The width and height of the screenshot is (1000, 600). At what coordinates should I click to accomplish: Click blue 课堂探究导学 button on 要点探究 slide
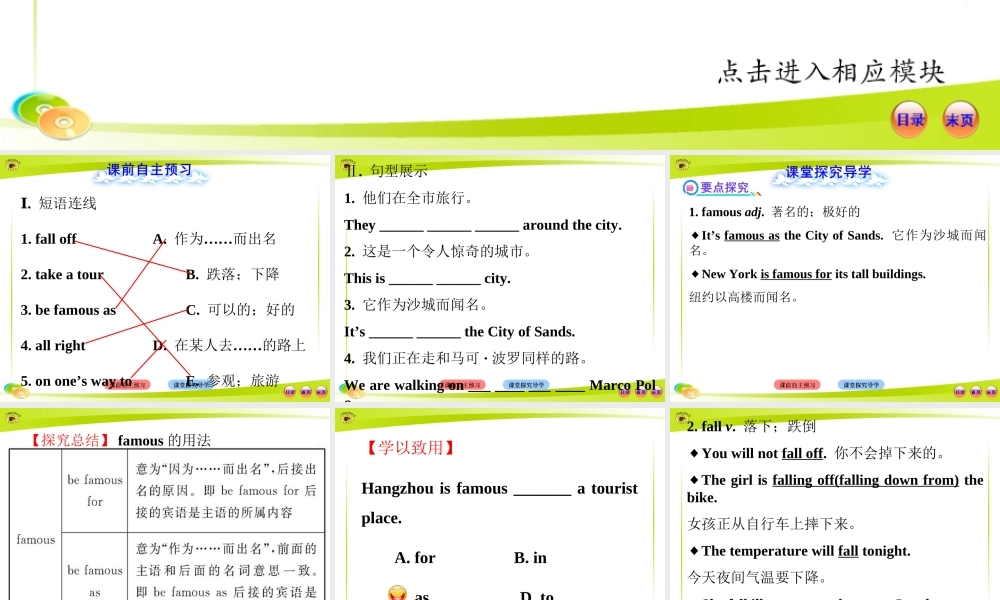[x=861, y=384]
